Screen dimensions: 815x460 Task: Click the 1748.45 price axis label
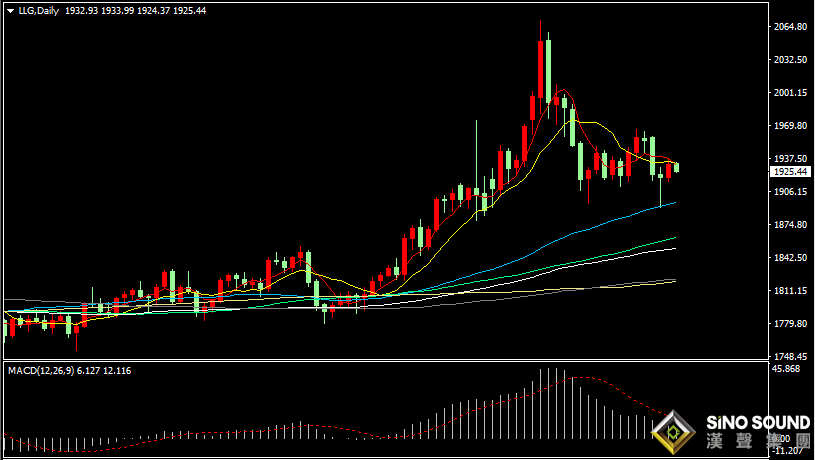point(791,357)
